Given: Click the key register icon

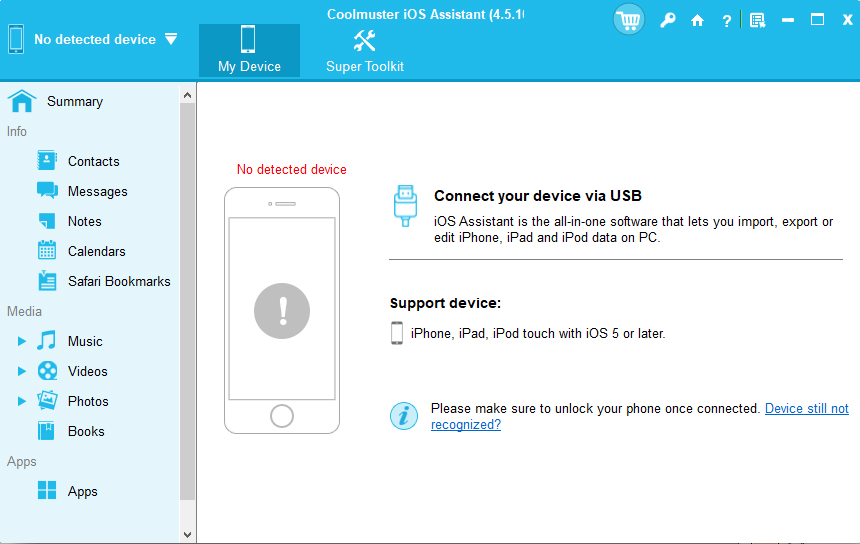Looking at the screenshot, I should (667, 21).
